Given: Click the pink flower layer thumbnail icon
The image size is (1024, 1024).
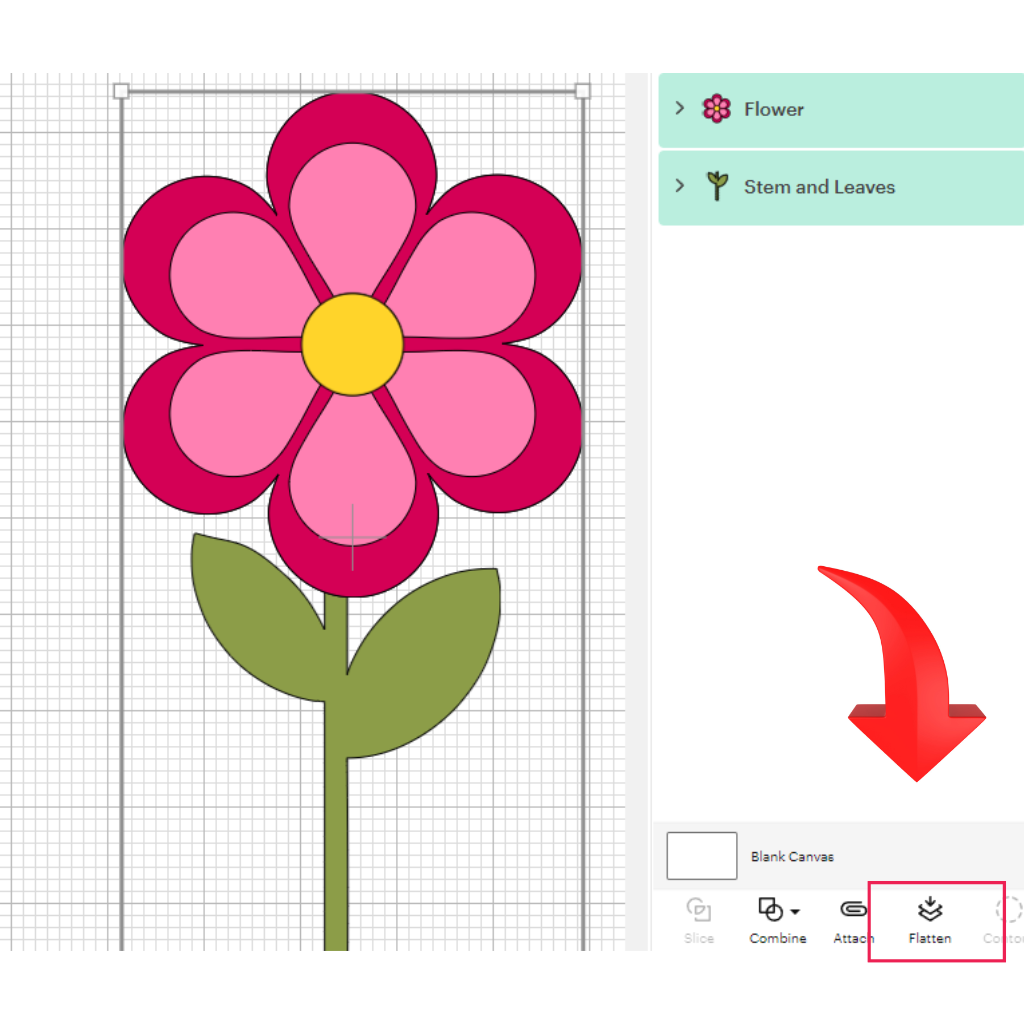Looking at the screenshot, I should coord(716,109).
